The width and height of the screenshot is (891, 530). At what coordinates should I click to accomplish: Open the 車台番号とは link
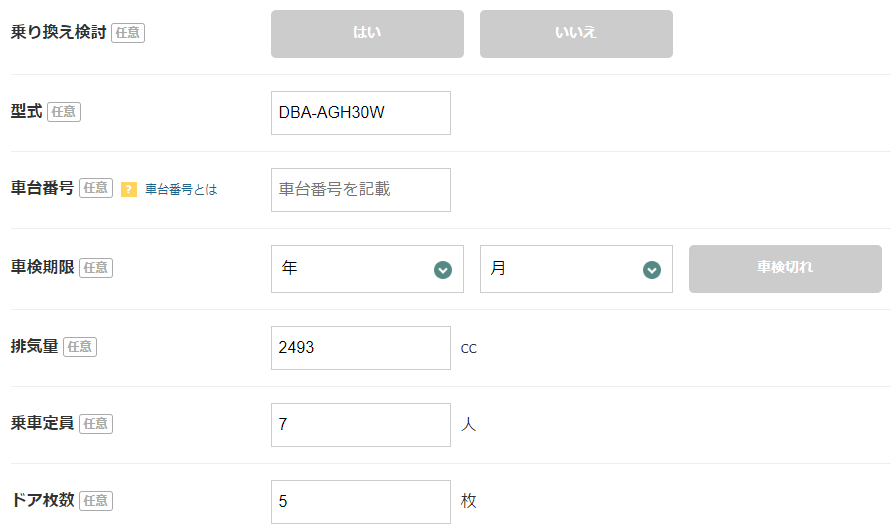click(181, 189)
